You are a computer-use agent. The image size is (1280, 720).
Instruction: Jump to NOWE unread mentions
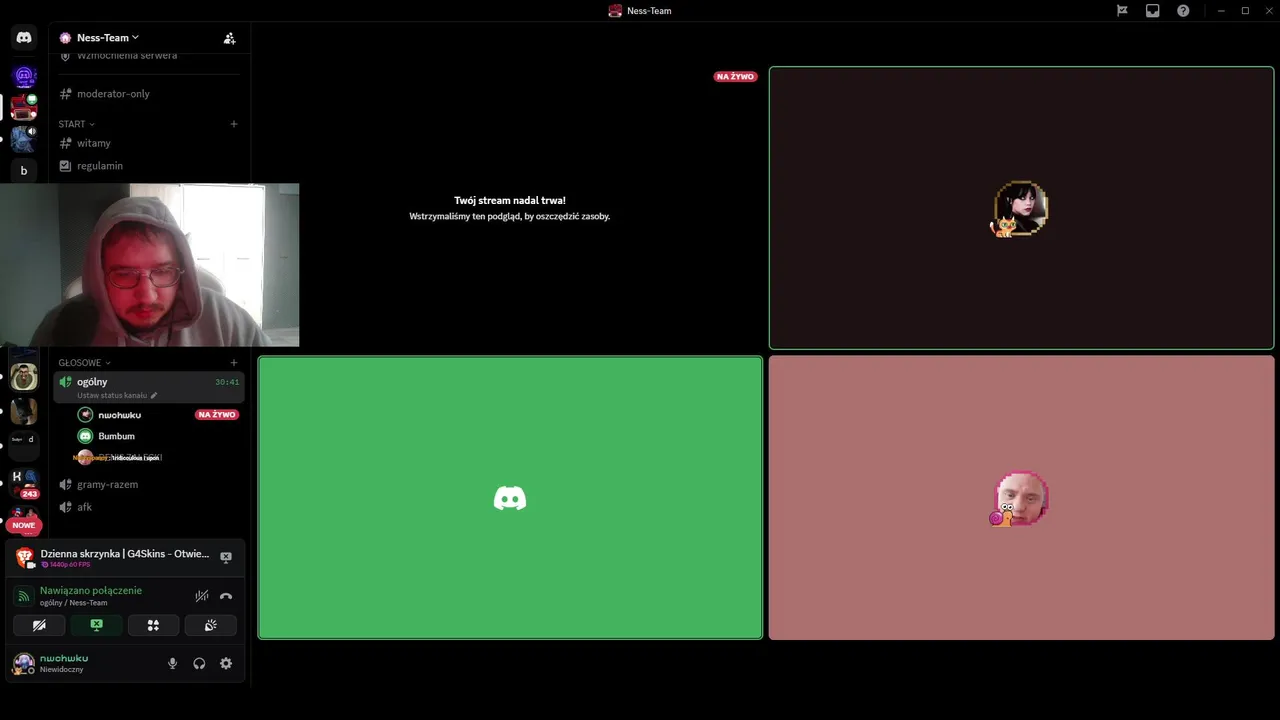pos(24,525)
